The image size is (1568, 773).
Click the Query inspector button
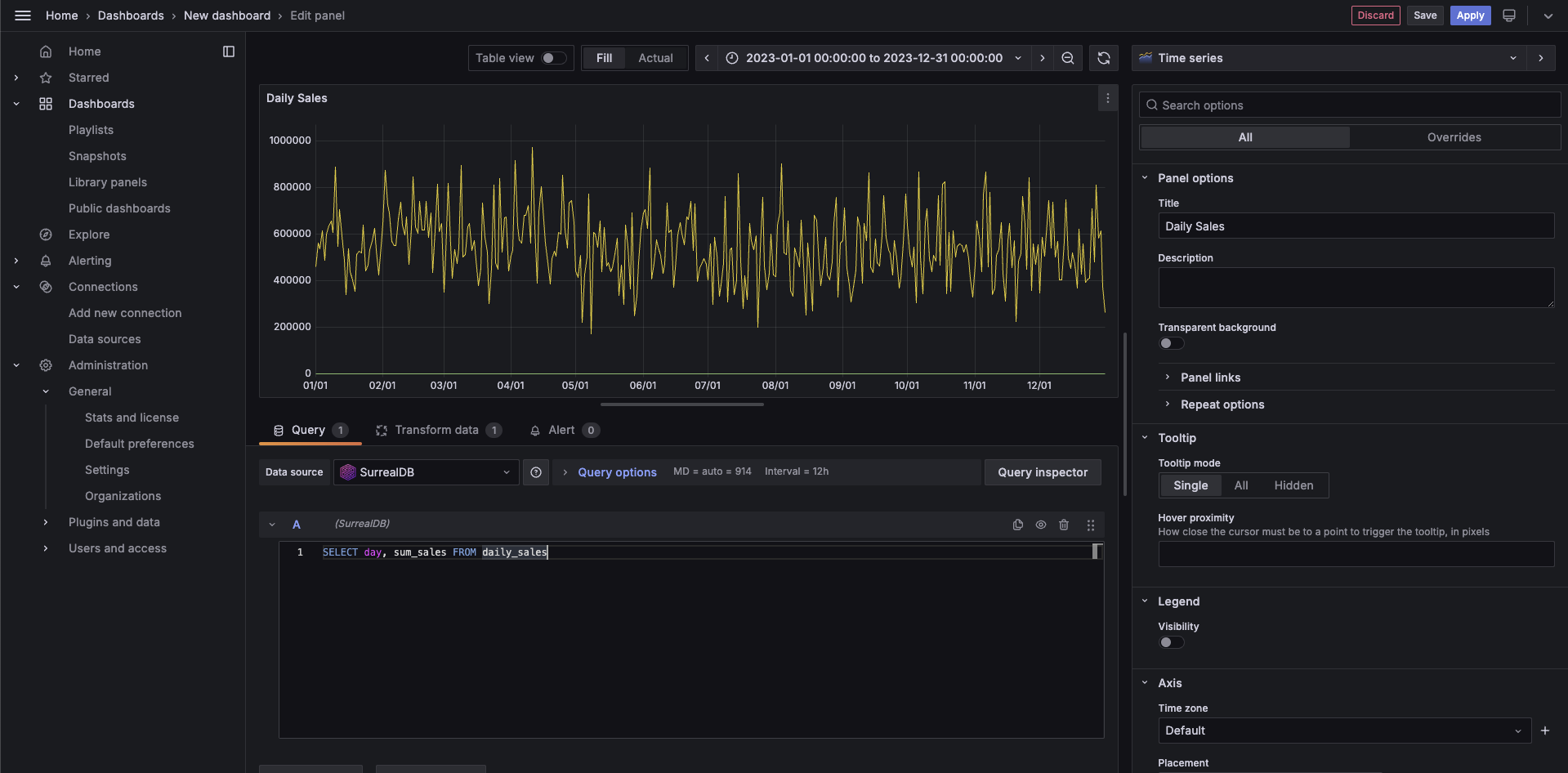[1043, 471]
